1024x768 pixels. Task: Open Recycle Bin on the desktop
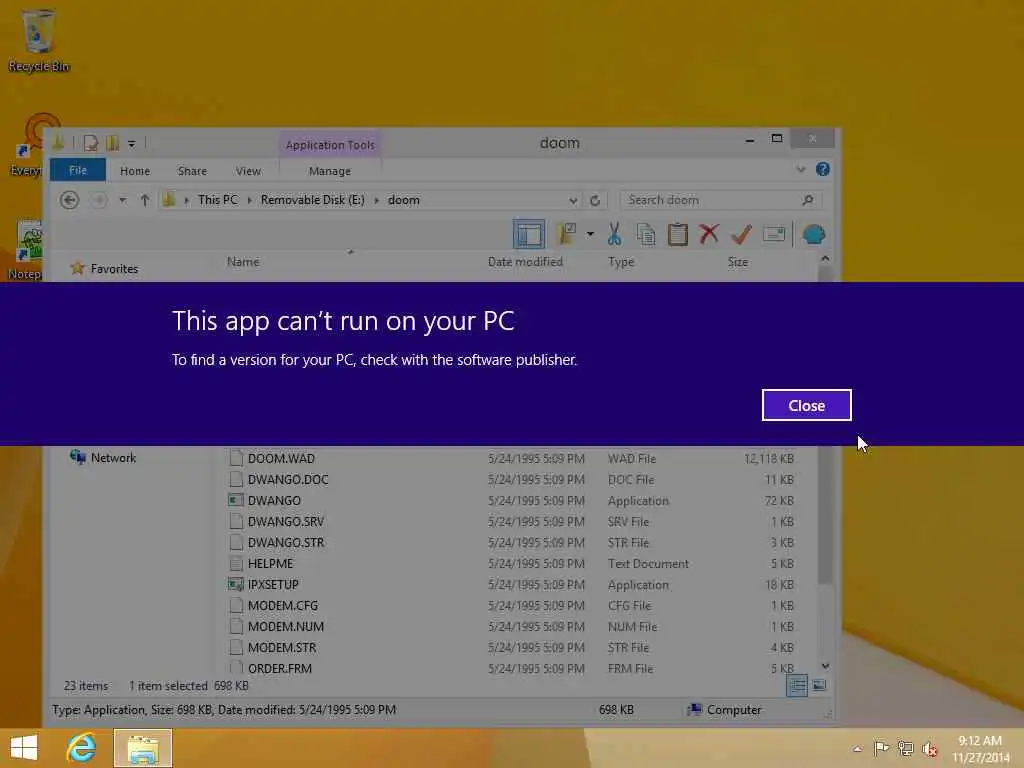[x=38, y=40]
